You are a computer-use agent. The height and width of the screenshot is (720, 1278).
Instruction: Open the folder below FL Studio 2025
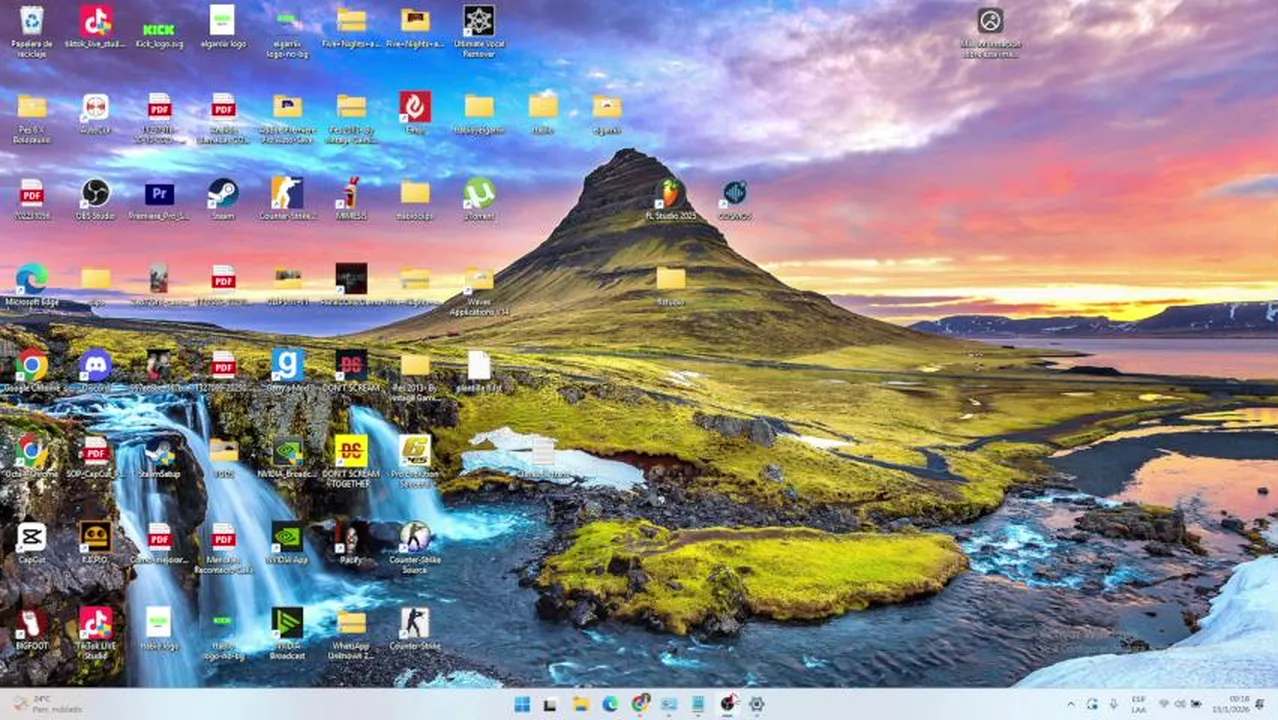click(671, 284)
